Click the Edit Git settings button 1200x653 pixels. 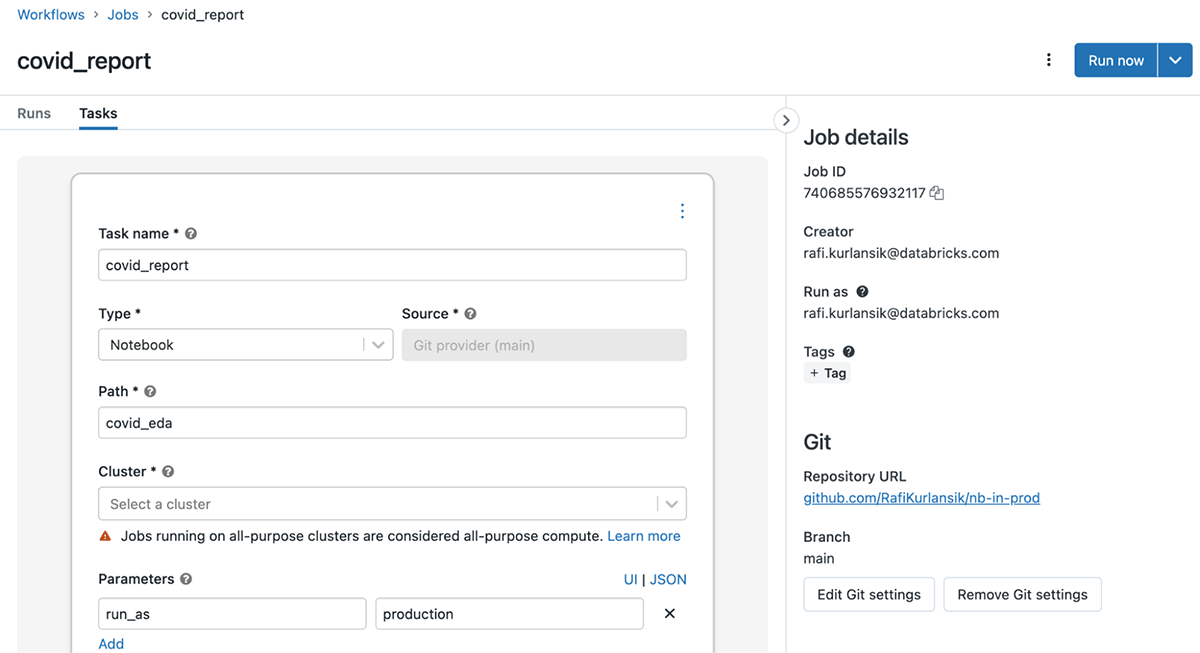click(869, 594)
